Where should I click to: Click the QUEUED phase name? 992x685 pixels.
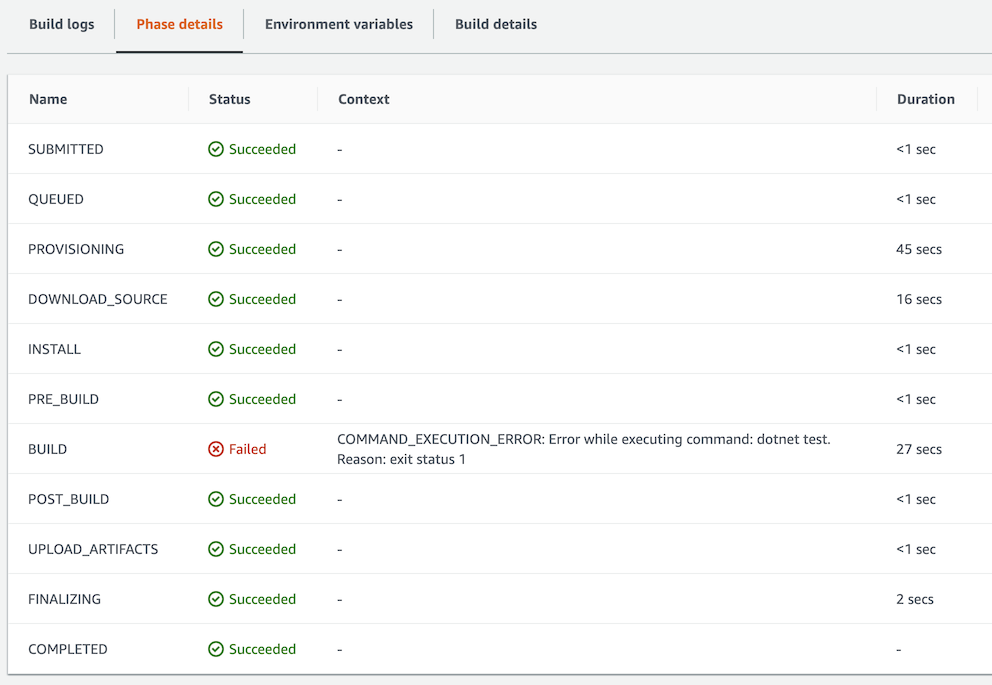[x=56, y=199]
